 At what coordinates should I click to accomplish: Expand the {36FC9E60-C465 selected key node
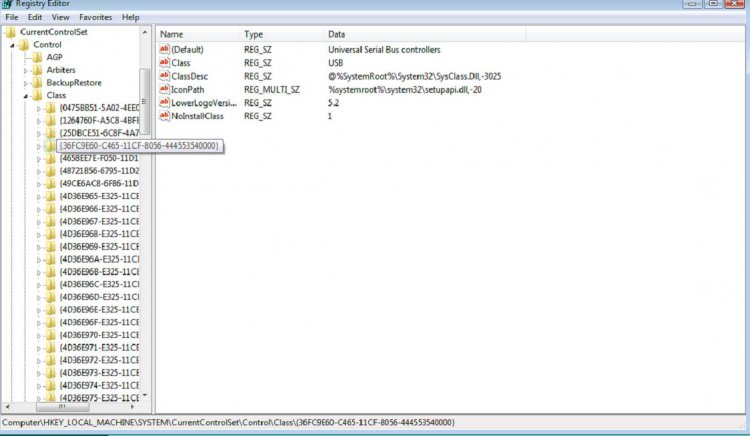39,147
